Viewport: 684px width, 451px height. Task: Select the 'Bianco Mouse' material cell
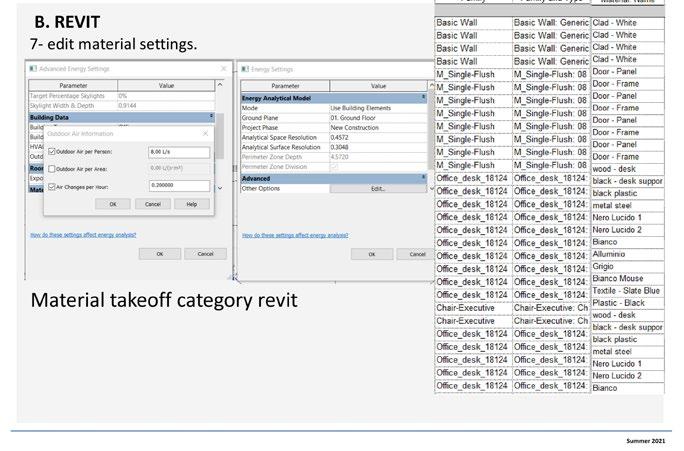pyautogui.click(x=627, y=278)
